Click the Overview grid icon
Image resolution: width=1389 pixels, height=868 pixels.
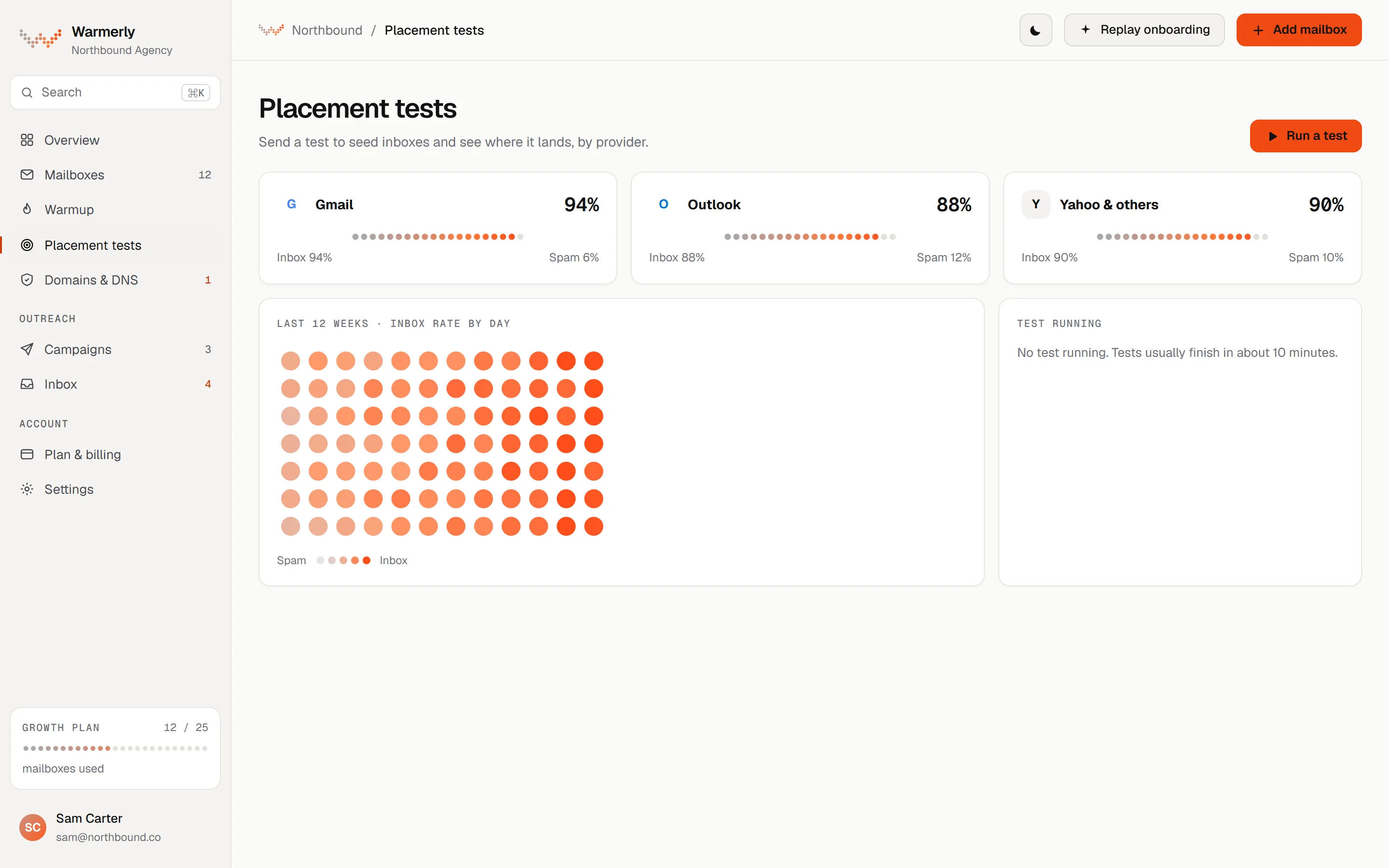point(27,140)
